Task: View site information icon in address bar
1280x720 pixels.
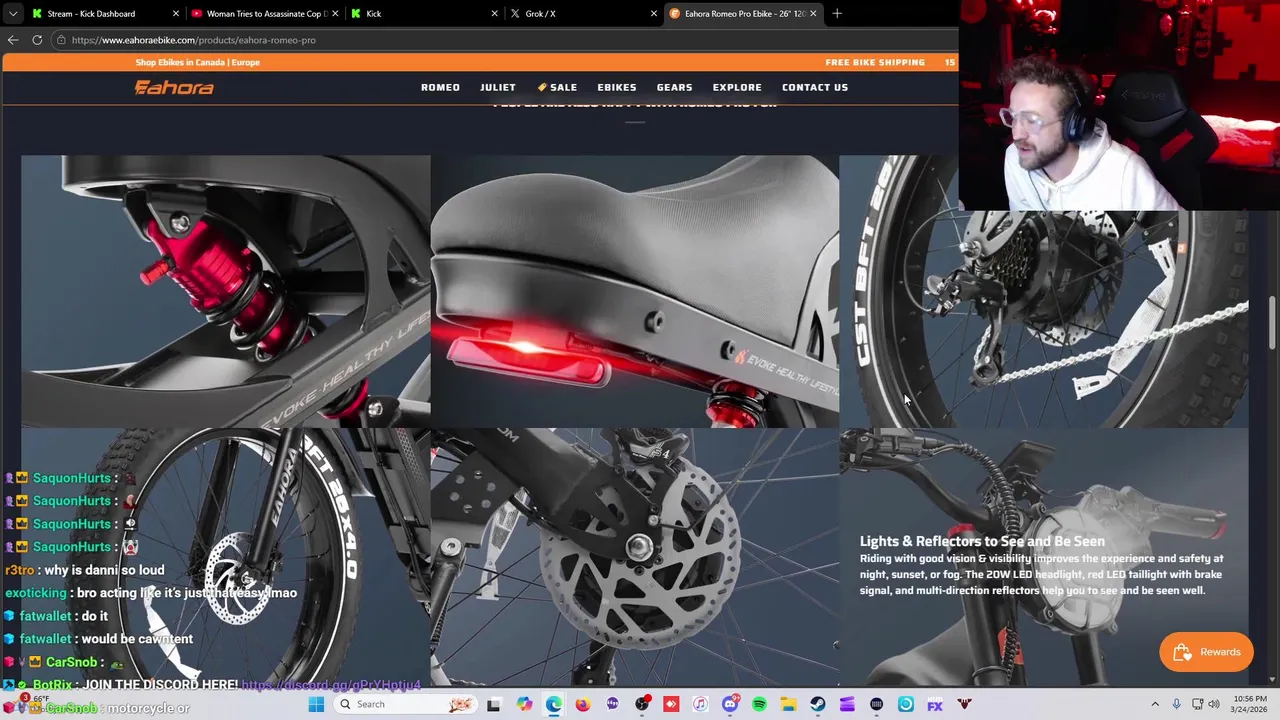Action: tap(61, 40)
